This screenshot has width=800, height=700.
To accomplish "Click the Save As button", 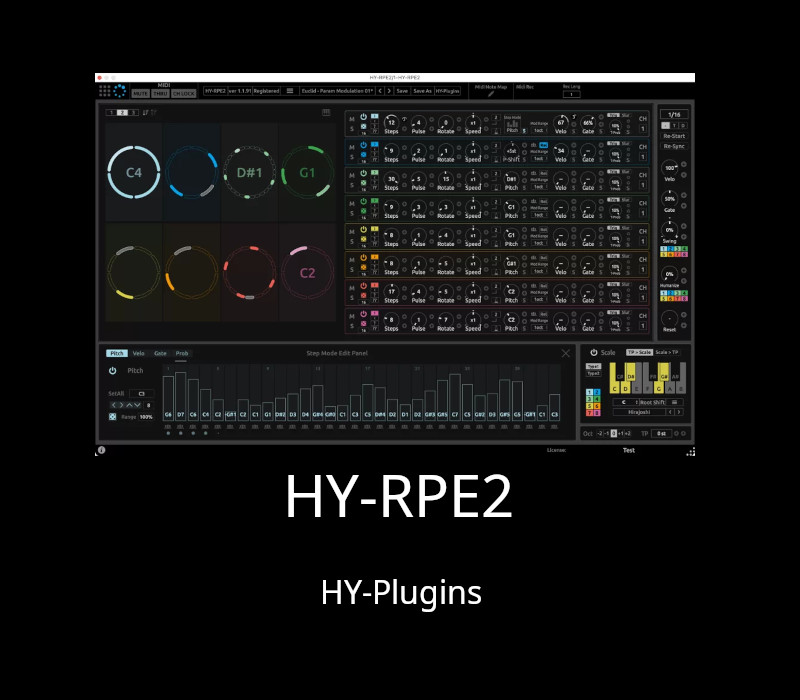I will pyautogui.click(x=422, y=90).
